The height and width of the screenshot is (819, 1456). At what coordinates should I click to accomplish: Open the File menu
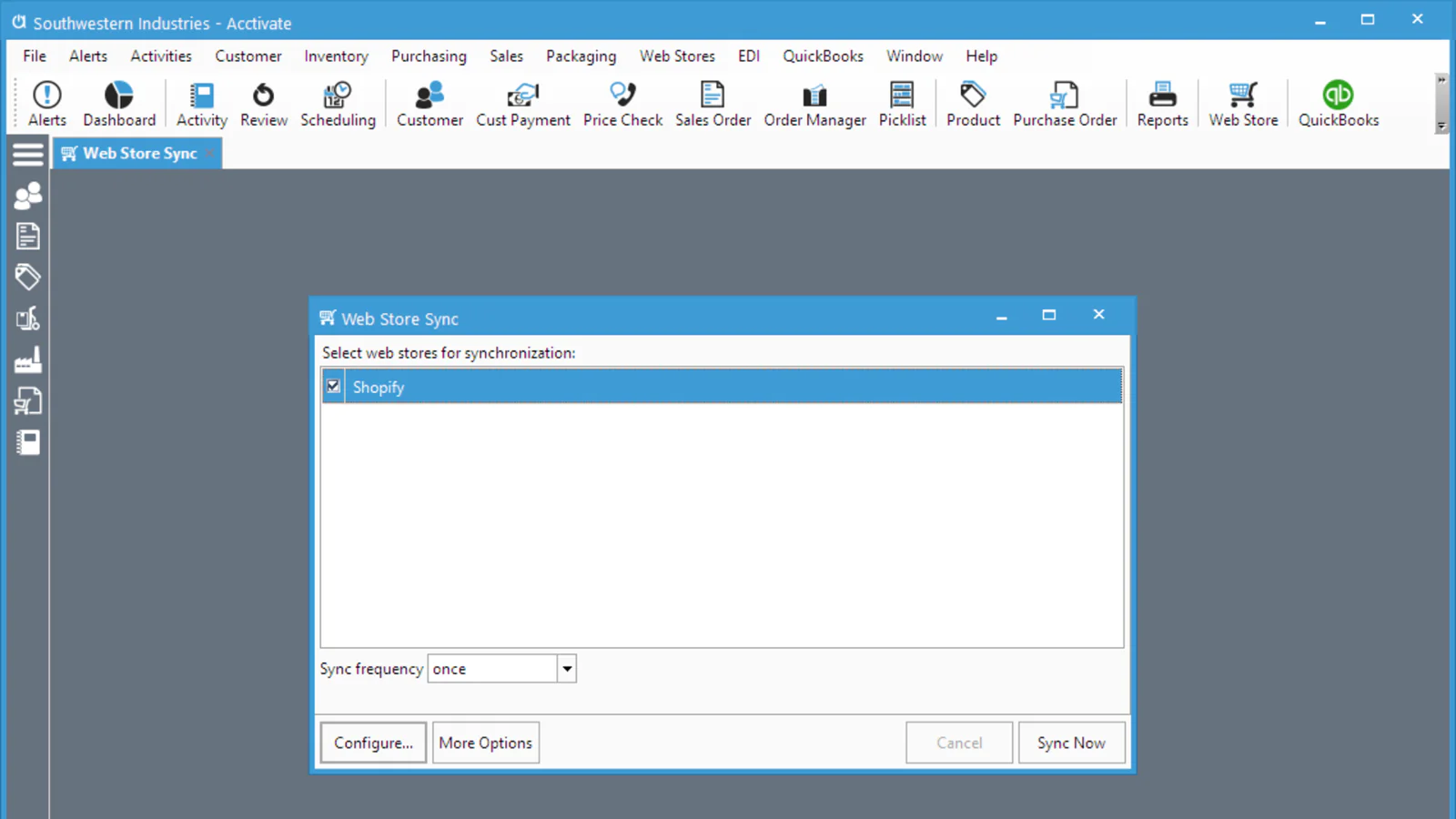[x=35, y=56]
